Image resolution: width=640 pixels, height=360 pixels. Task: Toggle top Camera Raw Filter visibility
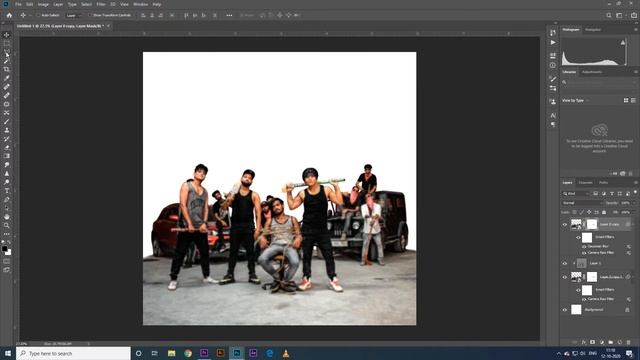pyautogui.click(x=584, y=253)
